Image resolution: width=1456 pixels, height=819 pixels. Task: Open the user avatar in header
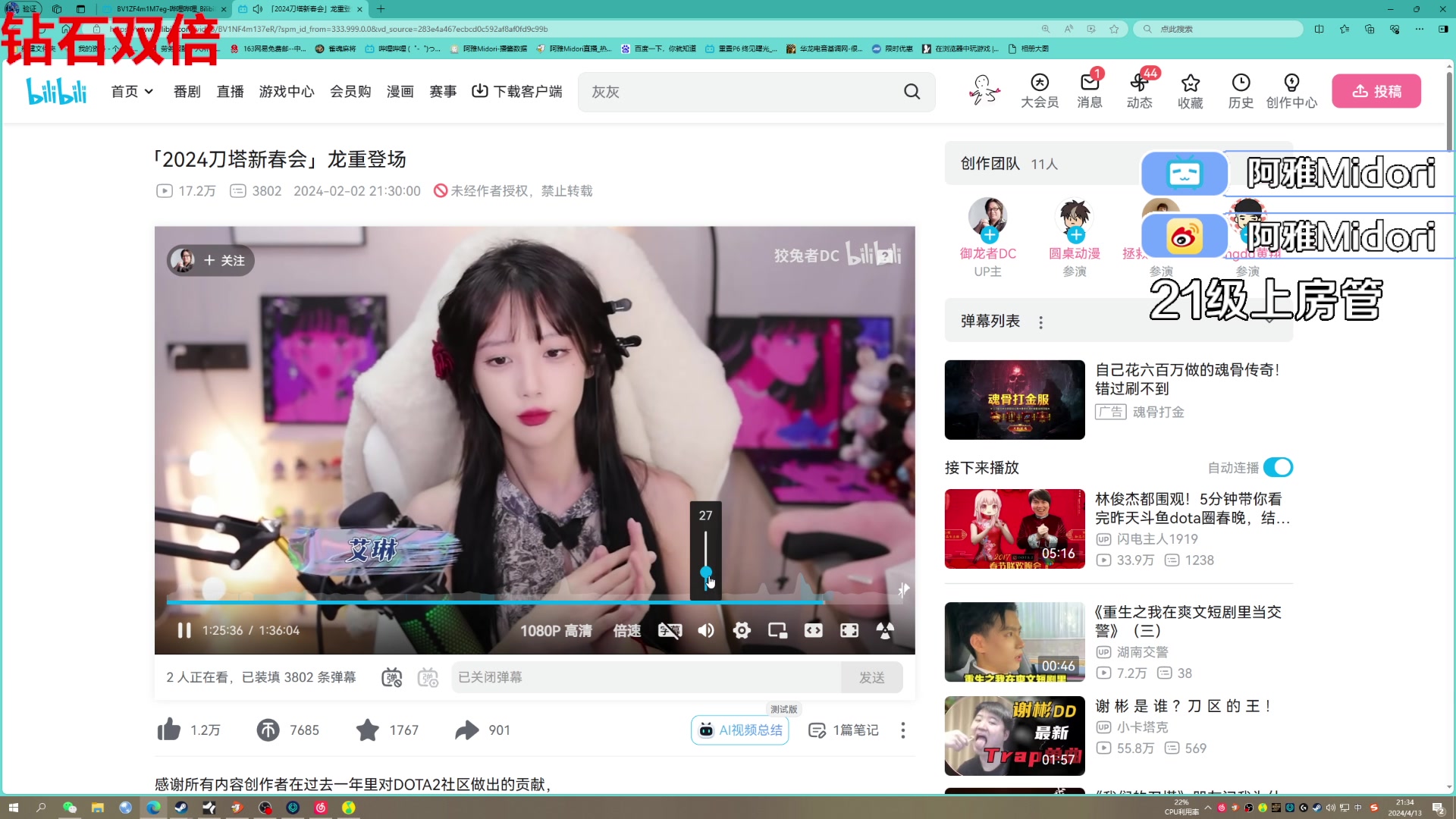984,89
